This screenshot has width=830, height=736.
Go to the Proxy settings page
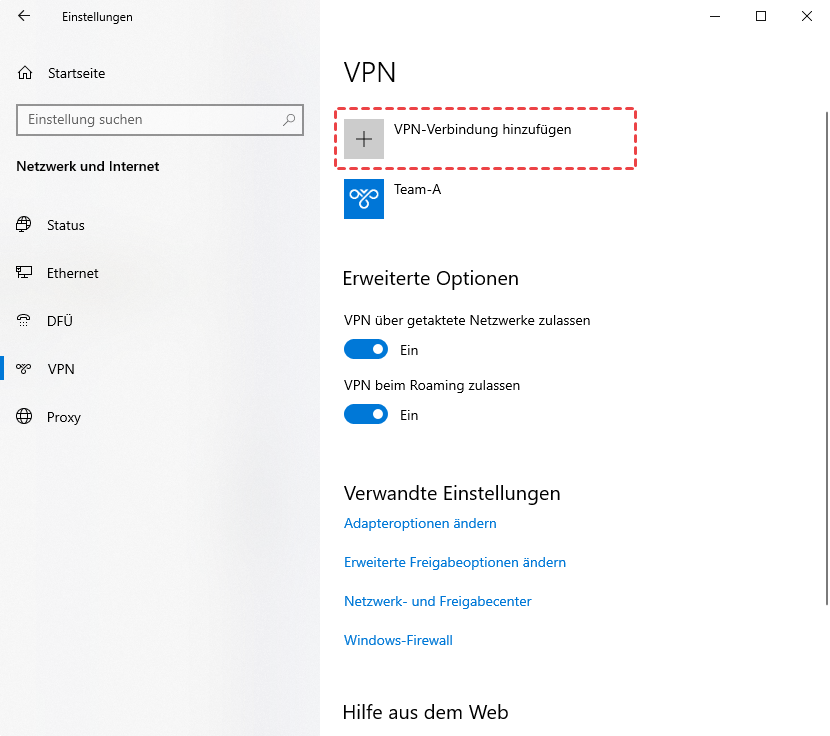(64, 417)
